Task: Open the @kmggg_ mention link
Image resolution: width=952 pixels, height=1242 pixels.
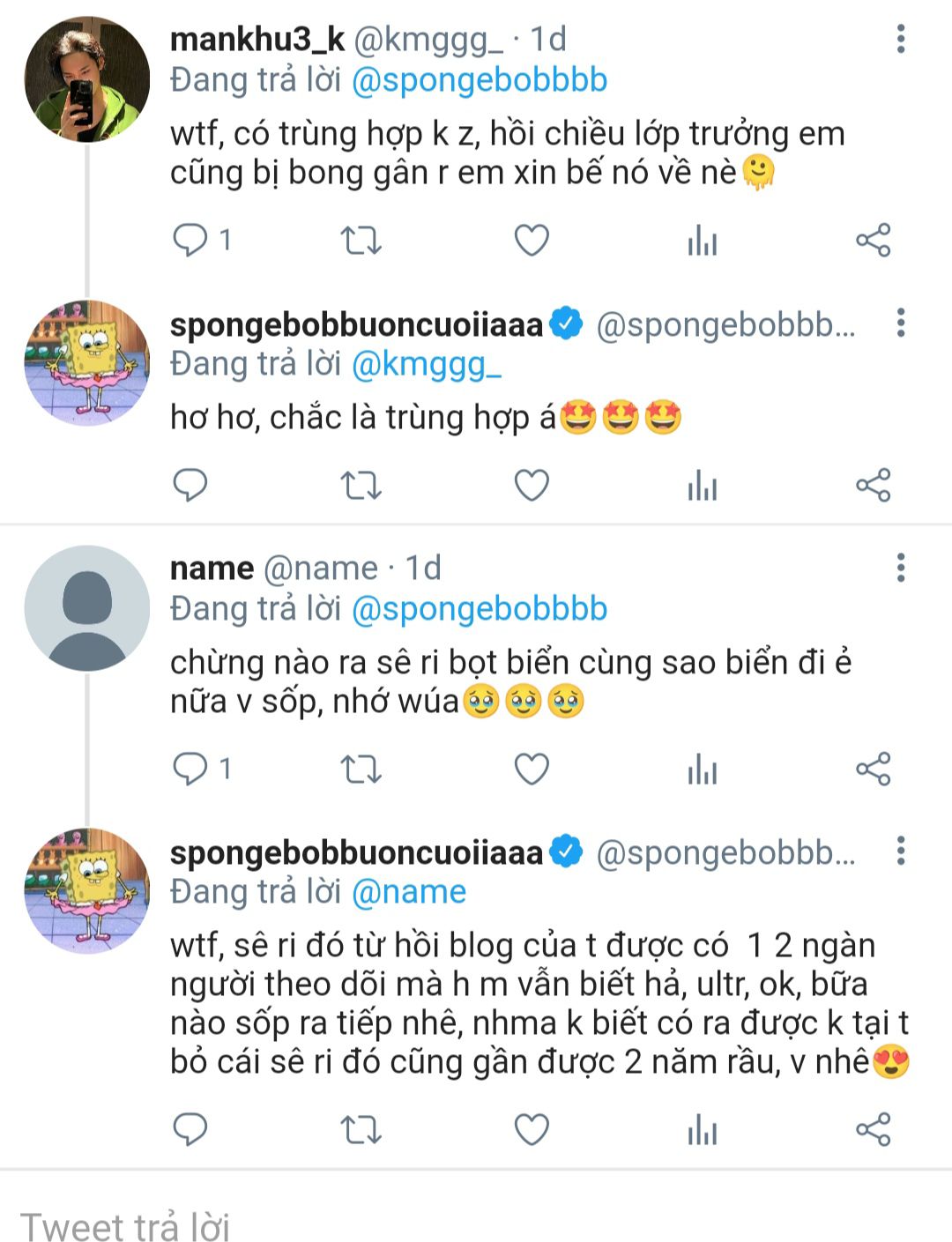Action: point(426,365)
